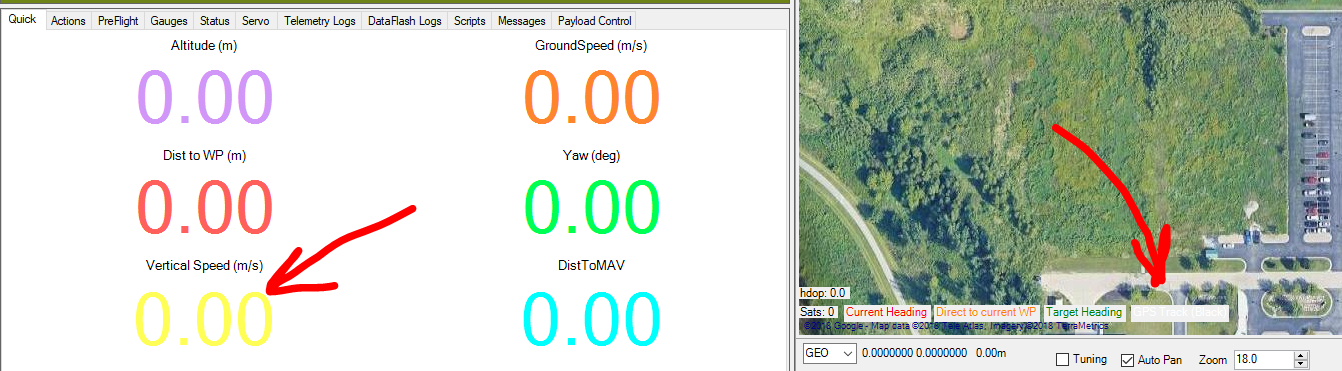Viewport: 1342px width, 371px height.
Task: Select the Servo tab
Action: [255, 20]
